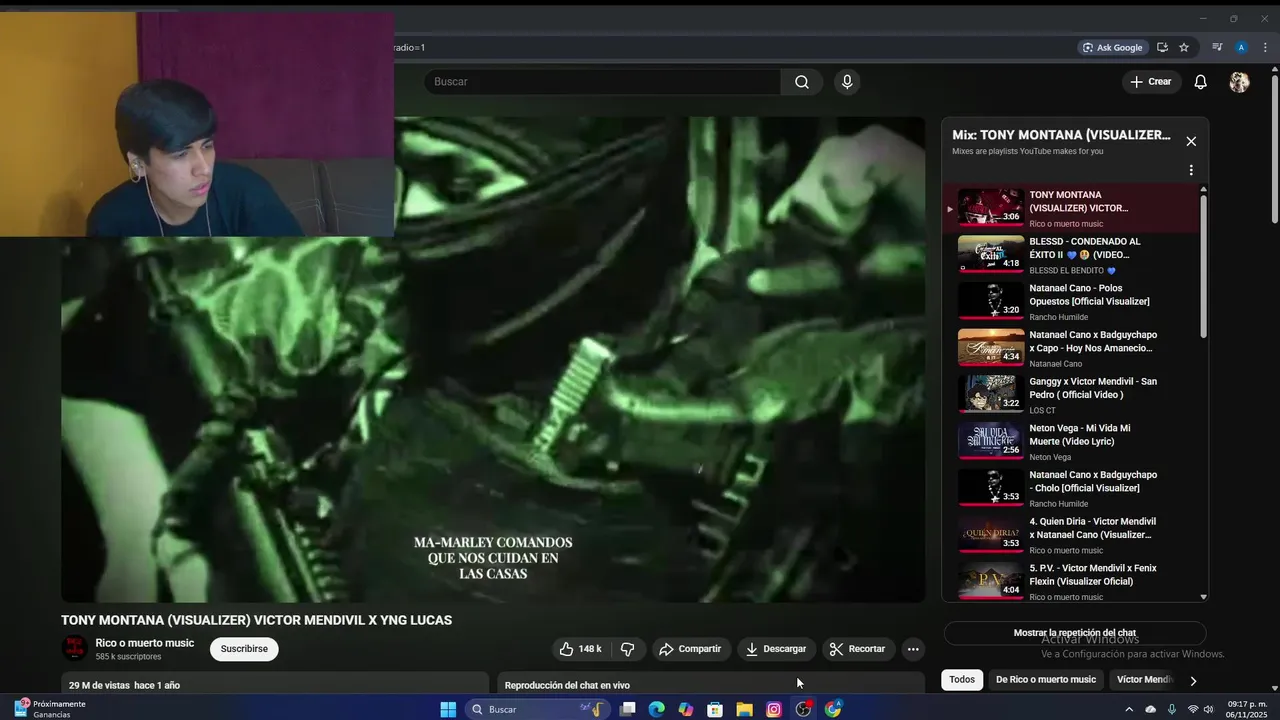Click the page vertical scrollbar thumb
This screenshot has width=1280, height=720.
pos(1274,148)
